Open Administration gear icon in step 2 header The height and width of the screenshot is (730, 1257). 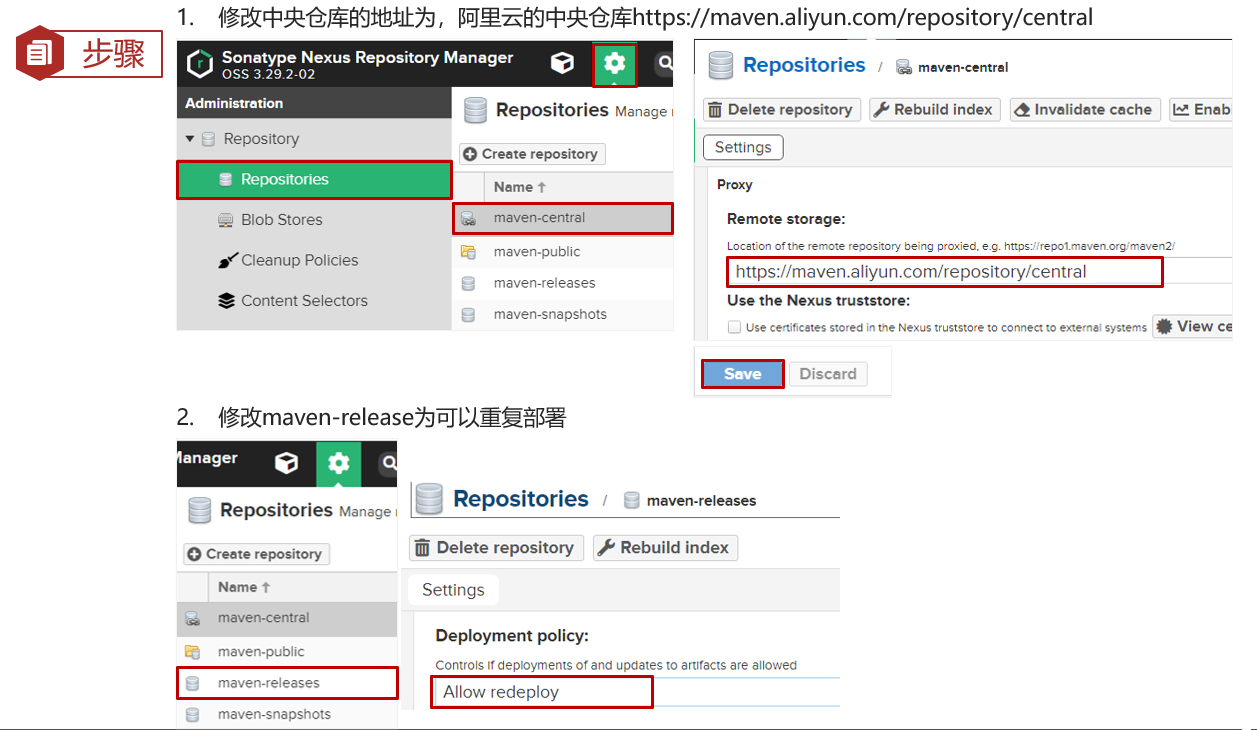(x=339, y=463)
